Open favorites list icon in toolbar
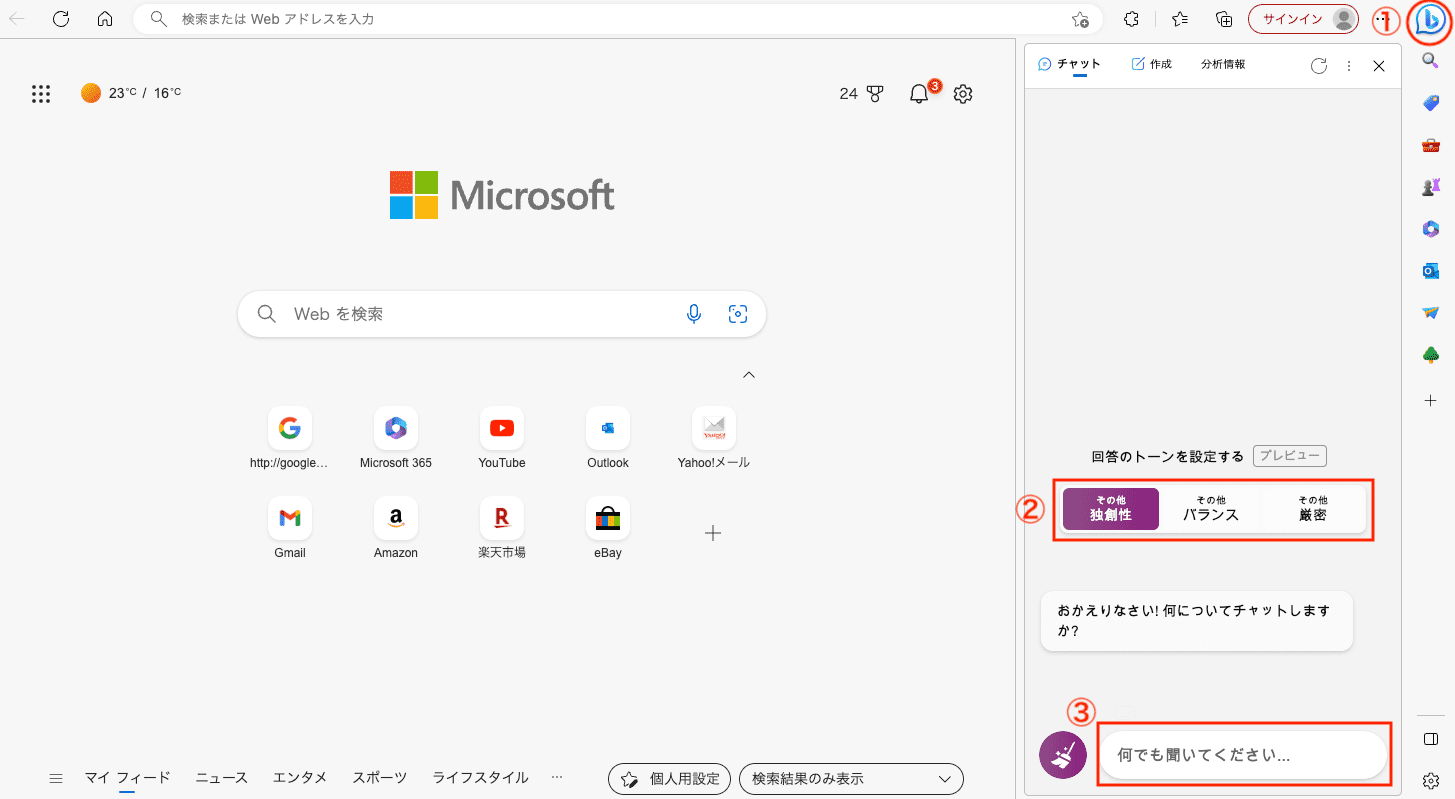Viewport: 1455px width, 799px height. [x=1180, y=19]
